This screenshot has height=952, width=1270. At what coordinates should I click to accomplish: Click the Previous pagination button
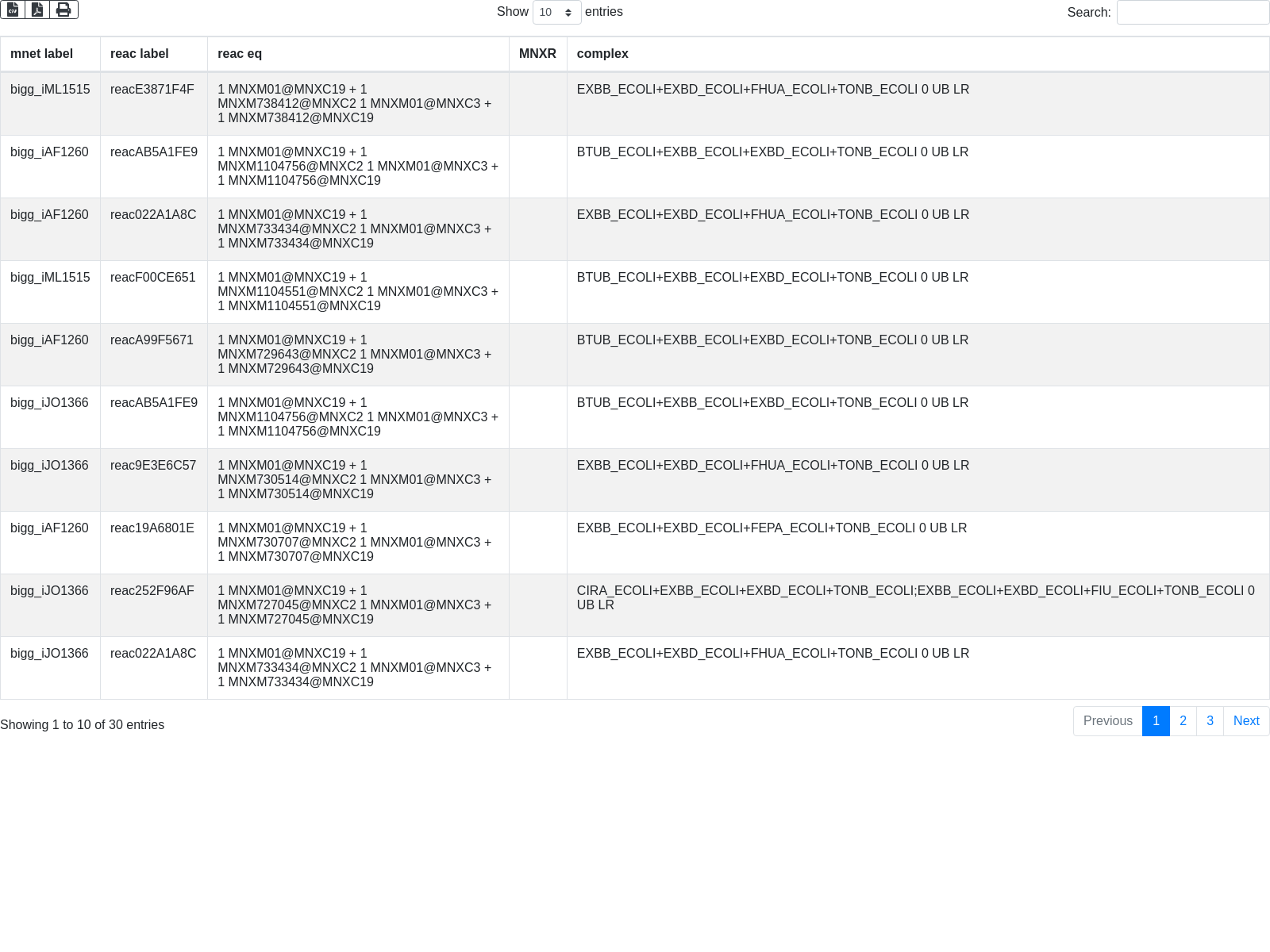(x=1107, y=721)
